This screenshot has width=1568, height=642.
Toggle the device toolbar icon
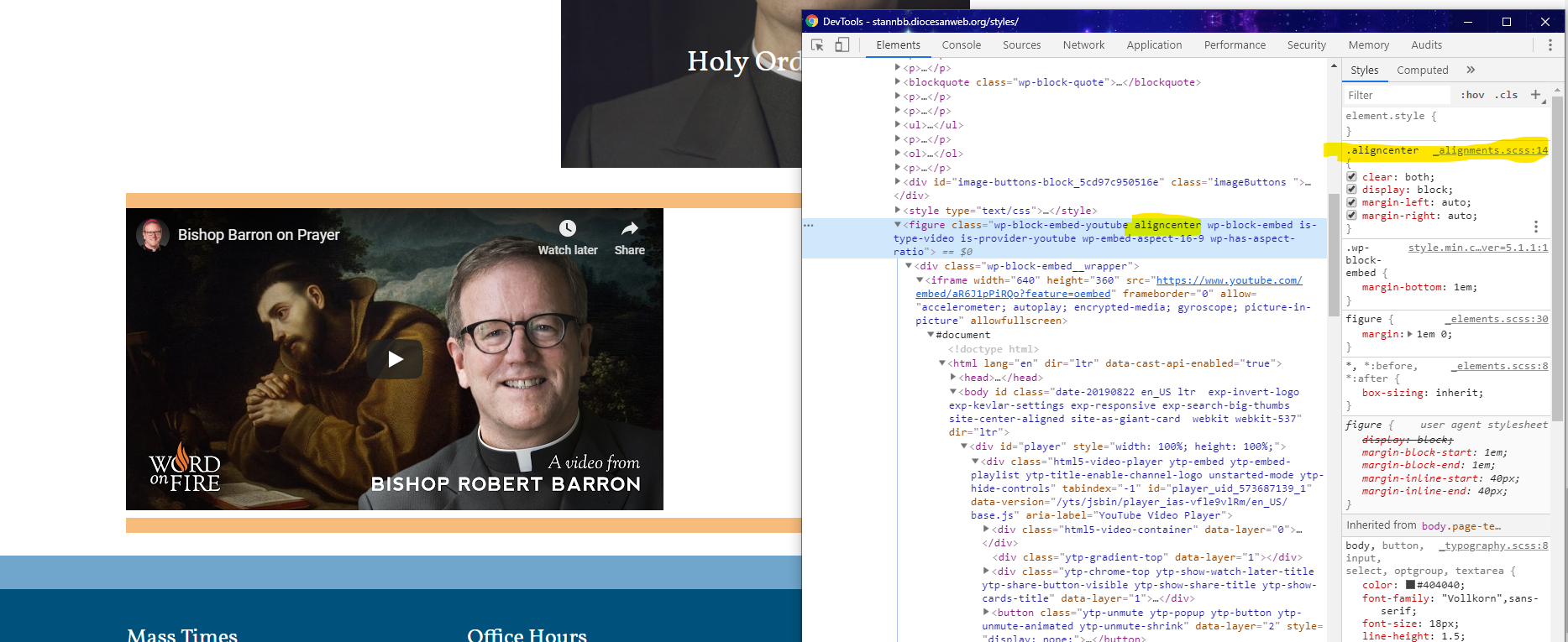842,45
